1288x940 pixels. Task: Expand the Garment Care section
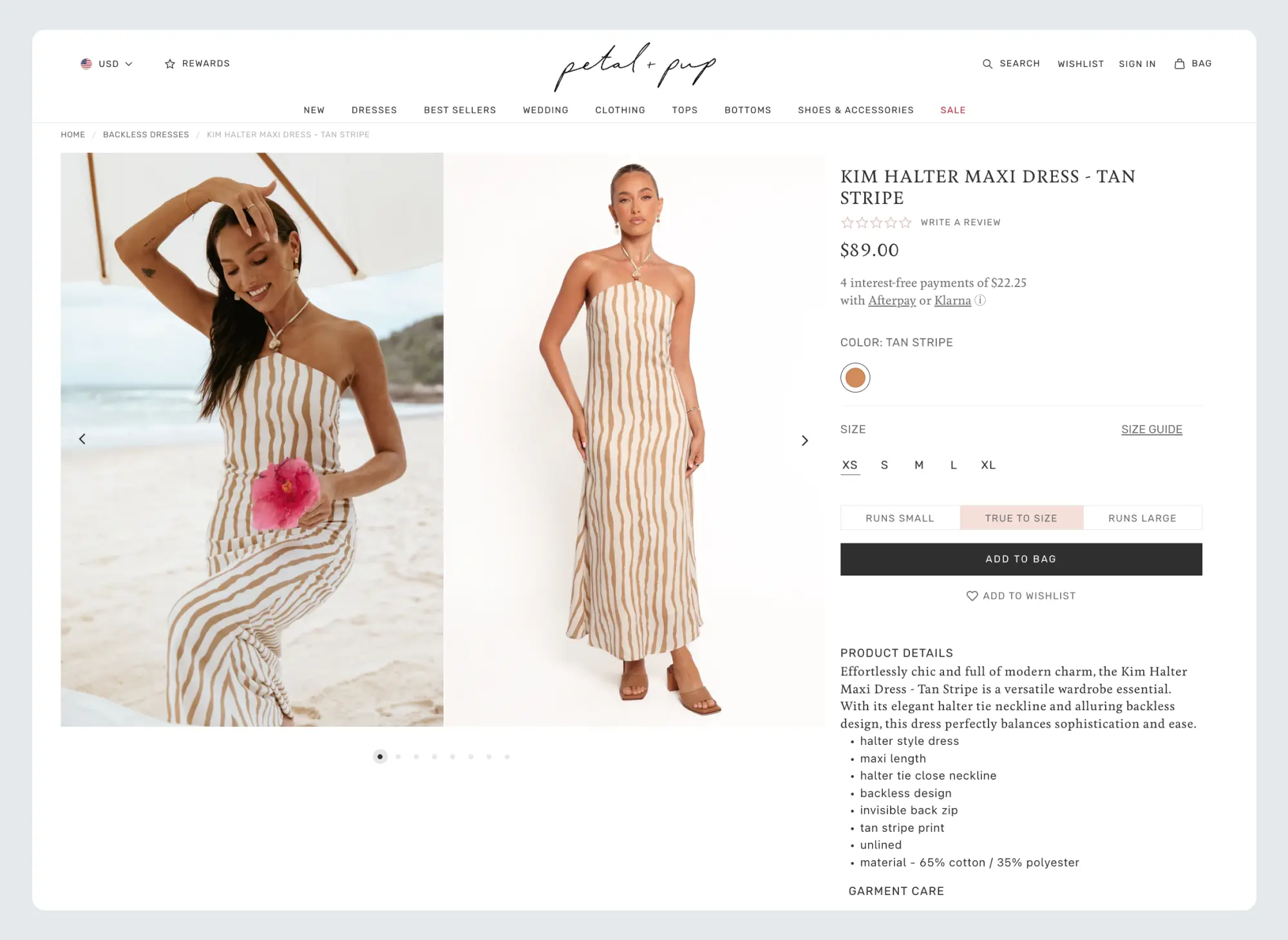[x=896, y=891]
